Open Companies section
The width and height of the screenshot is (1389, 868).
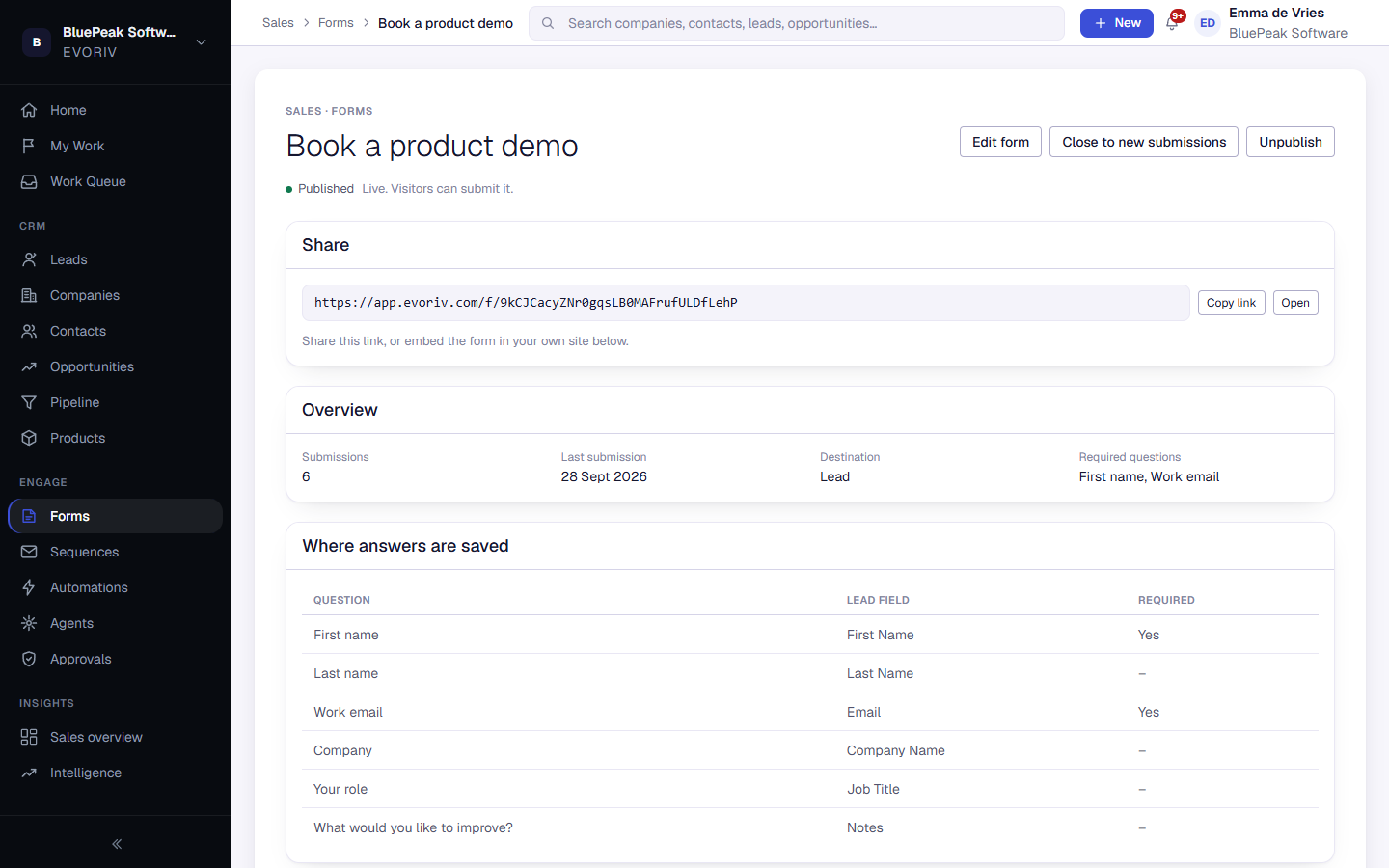pyautogui.click(x=116, y=295)
